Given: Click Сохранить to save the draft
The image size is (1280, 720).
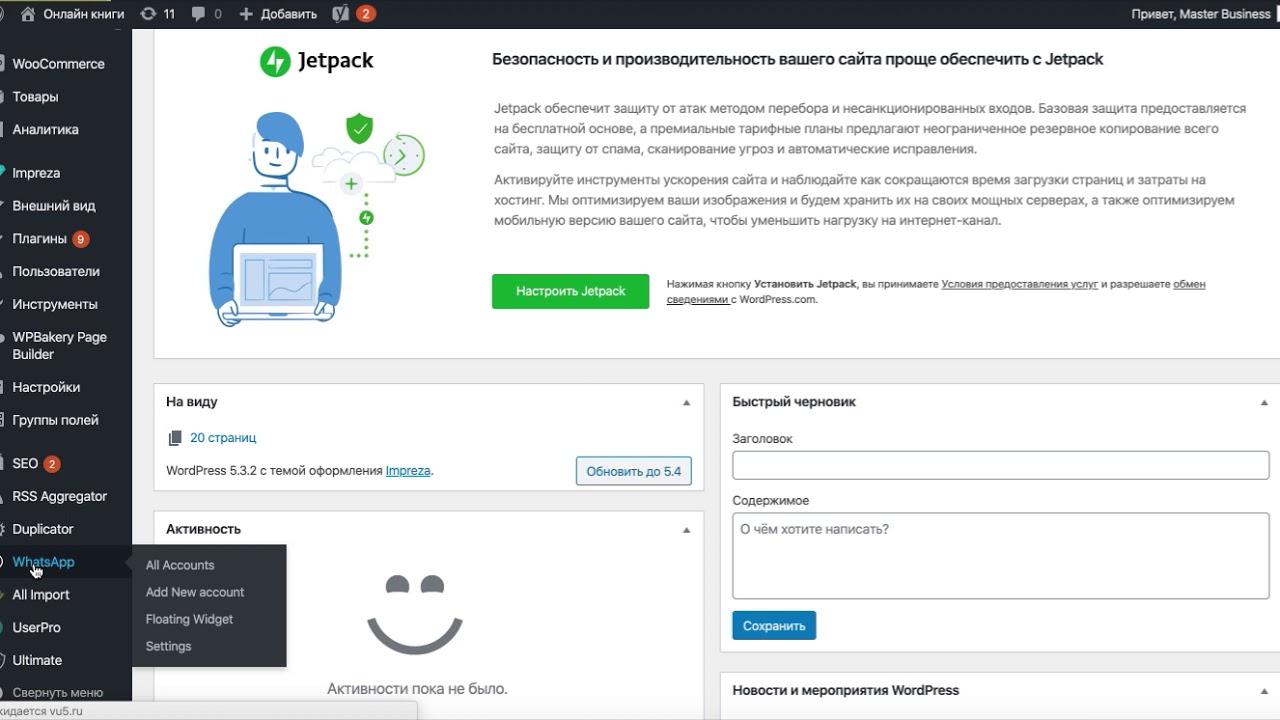Looking at the screenshot, I should pyautogui.click(x=774, y=626).
